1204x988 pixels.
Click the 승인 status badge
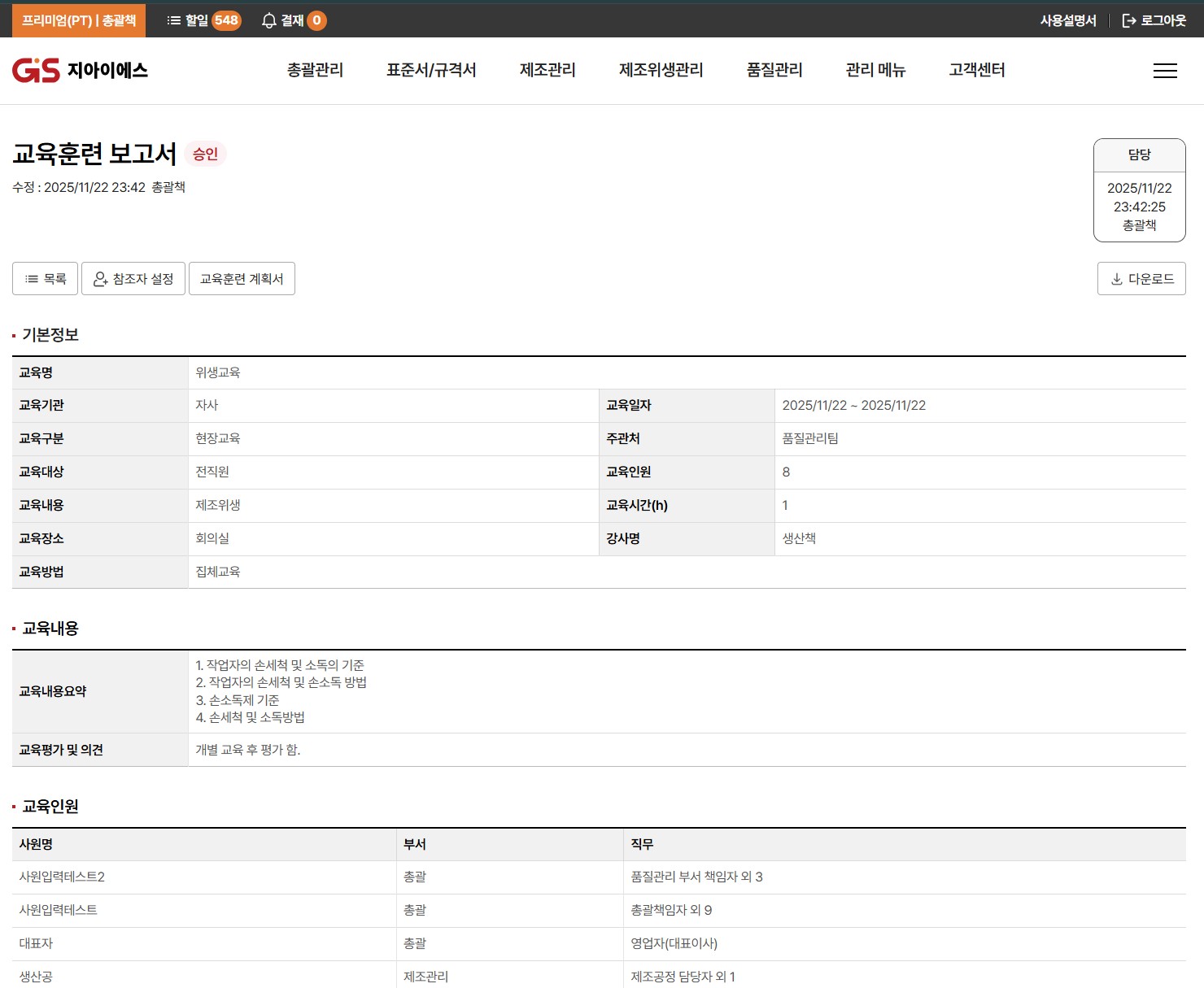[x=205, y=154]
